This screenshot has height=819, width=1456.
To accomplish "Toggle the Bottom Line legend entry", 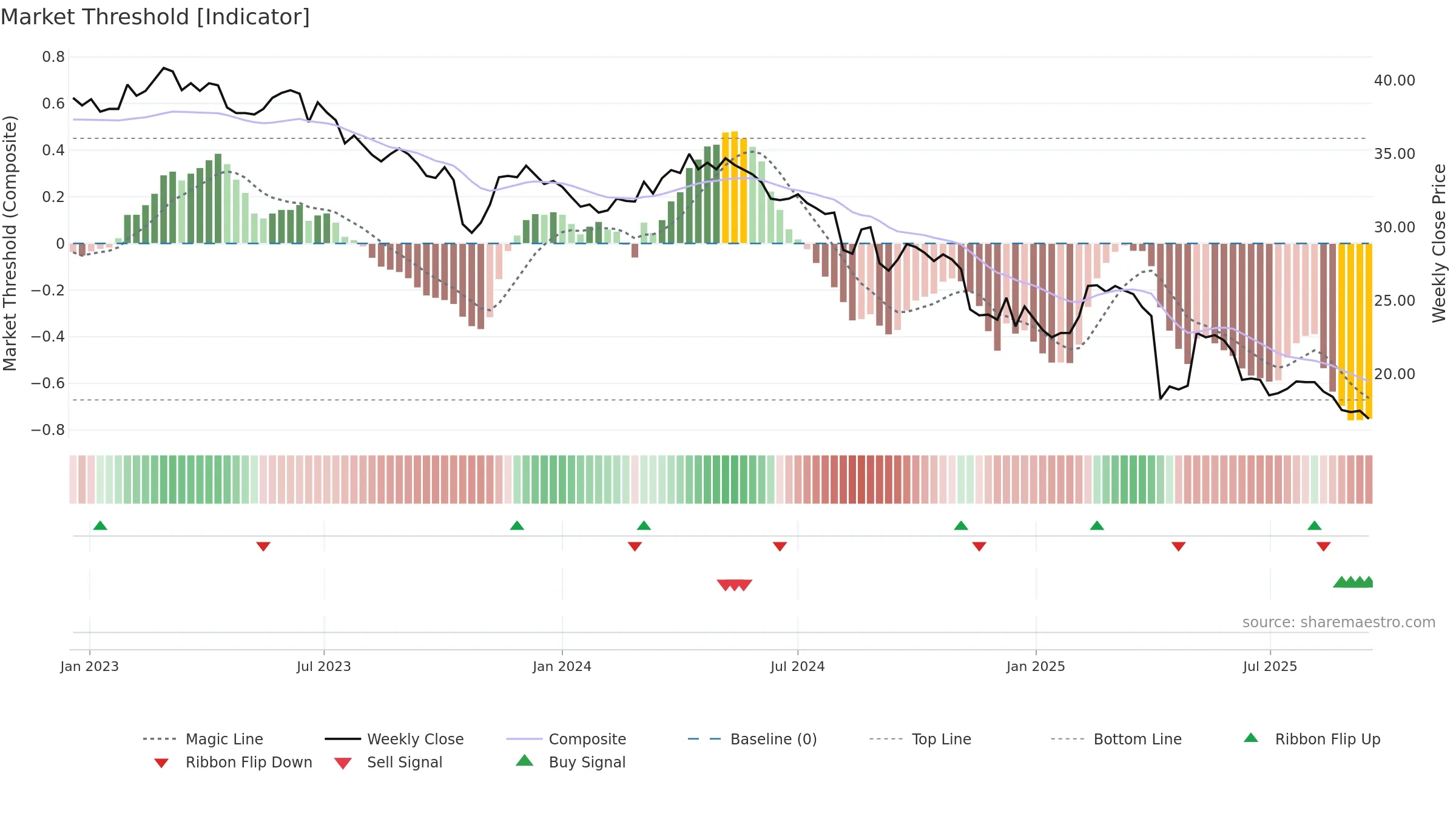I will (x=1116, y=739).
